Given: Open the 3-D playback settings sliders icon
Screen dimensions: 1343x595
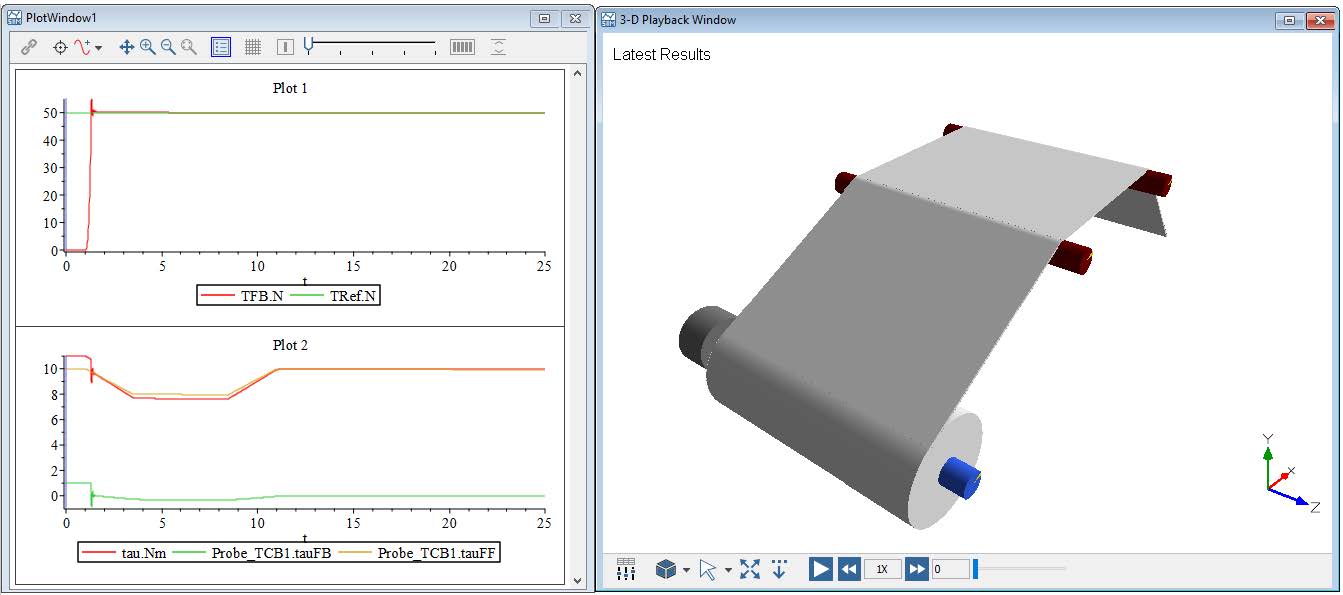Looking at the screenshot, I should point(627,569).
